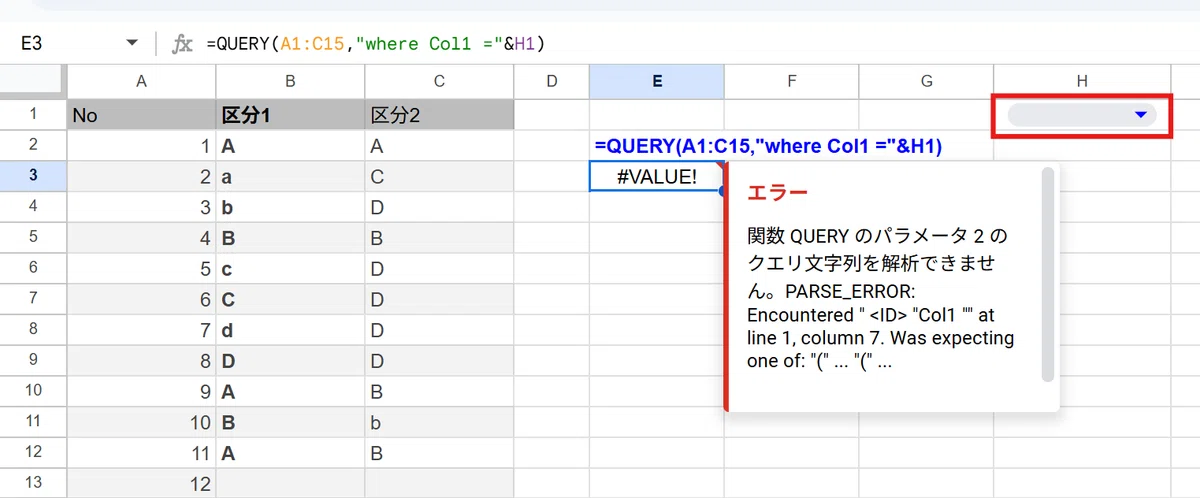Click cell A6 with number 5
This screenshot has width=1200, height=498.
tap(141, 268)
